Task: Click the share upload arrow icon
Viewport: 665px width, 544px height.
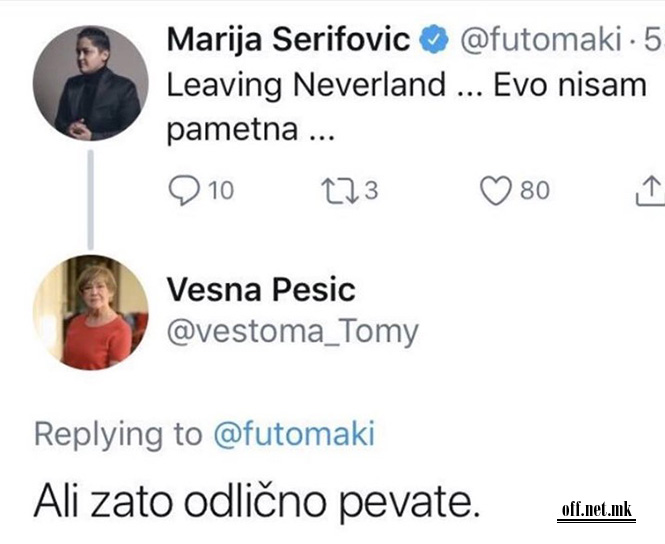Action: [x=649, y=189]
